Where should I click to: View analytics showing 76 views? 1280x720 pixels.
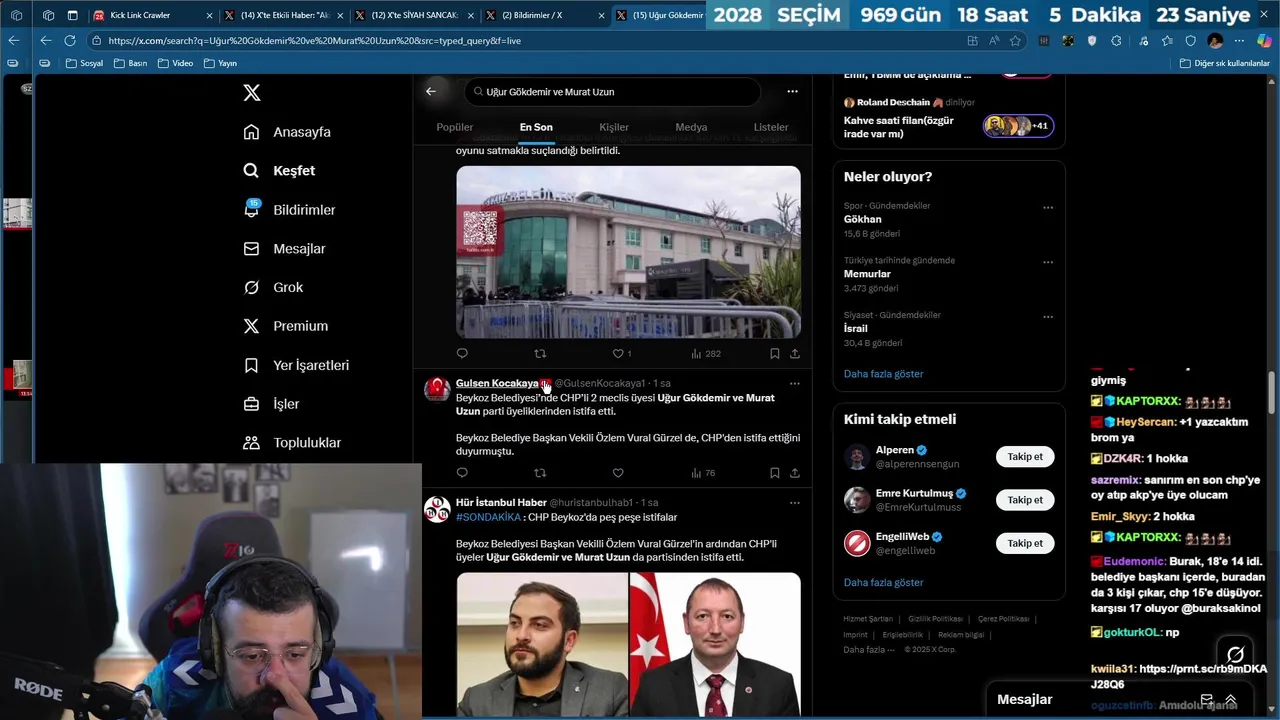tap(703, 473)
